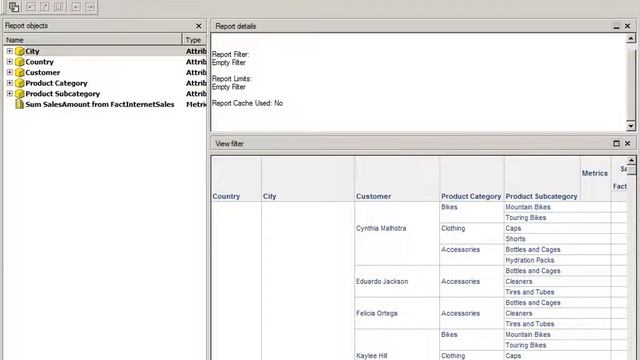Viewport: 640px width, 360px height.
Task: Click Touring Bikes under Cynthia Malhotra
Action: click(x=558, y=218)
